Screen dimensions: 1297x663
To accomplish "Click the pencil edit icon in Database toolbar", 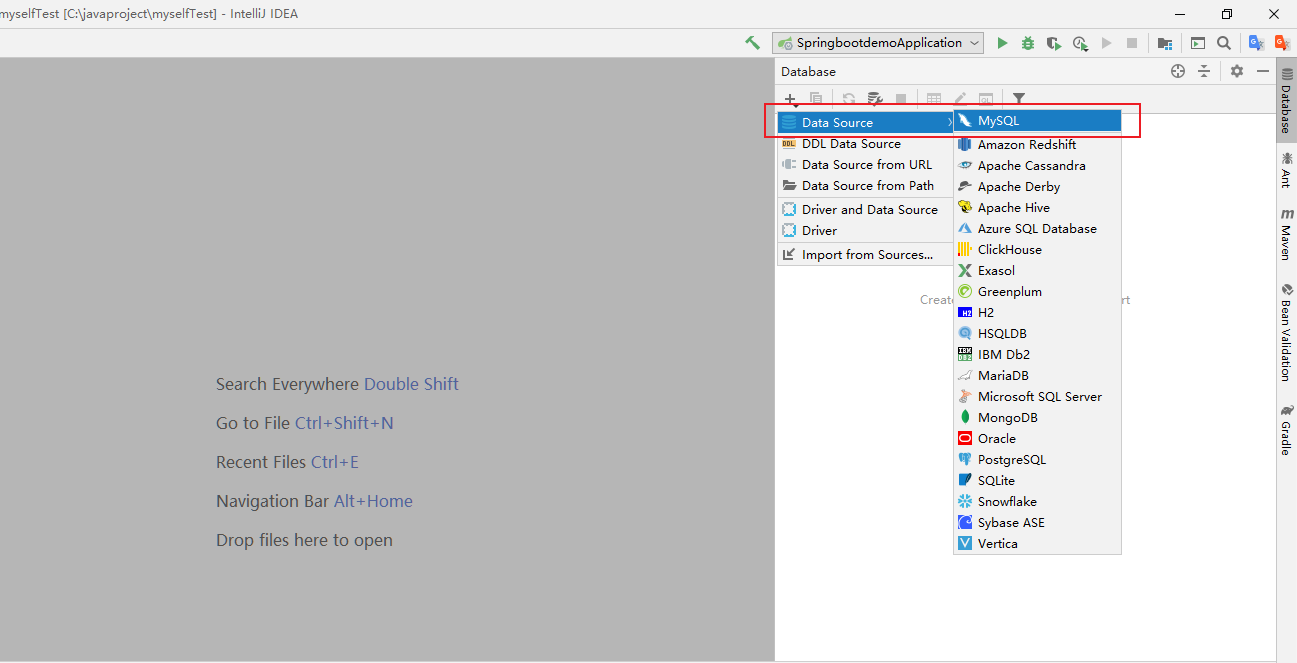I will (x=960, y=99).
